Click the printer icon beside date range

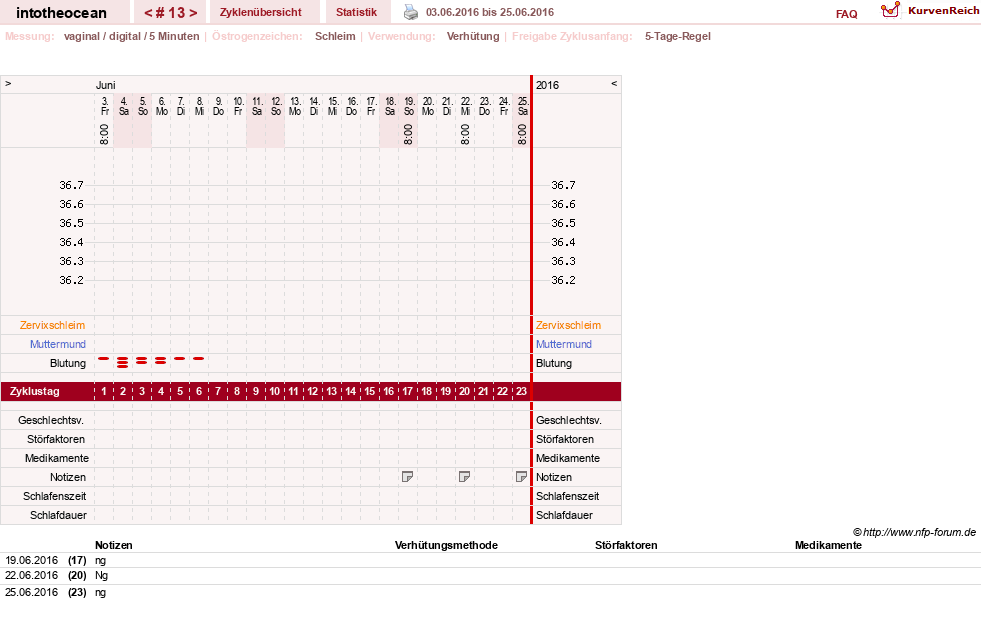[x=410, y=13]
